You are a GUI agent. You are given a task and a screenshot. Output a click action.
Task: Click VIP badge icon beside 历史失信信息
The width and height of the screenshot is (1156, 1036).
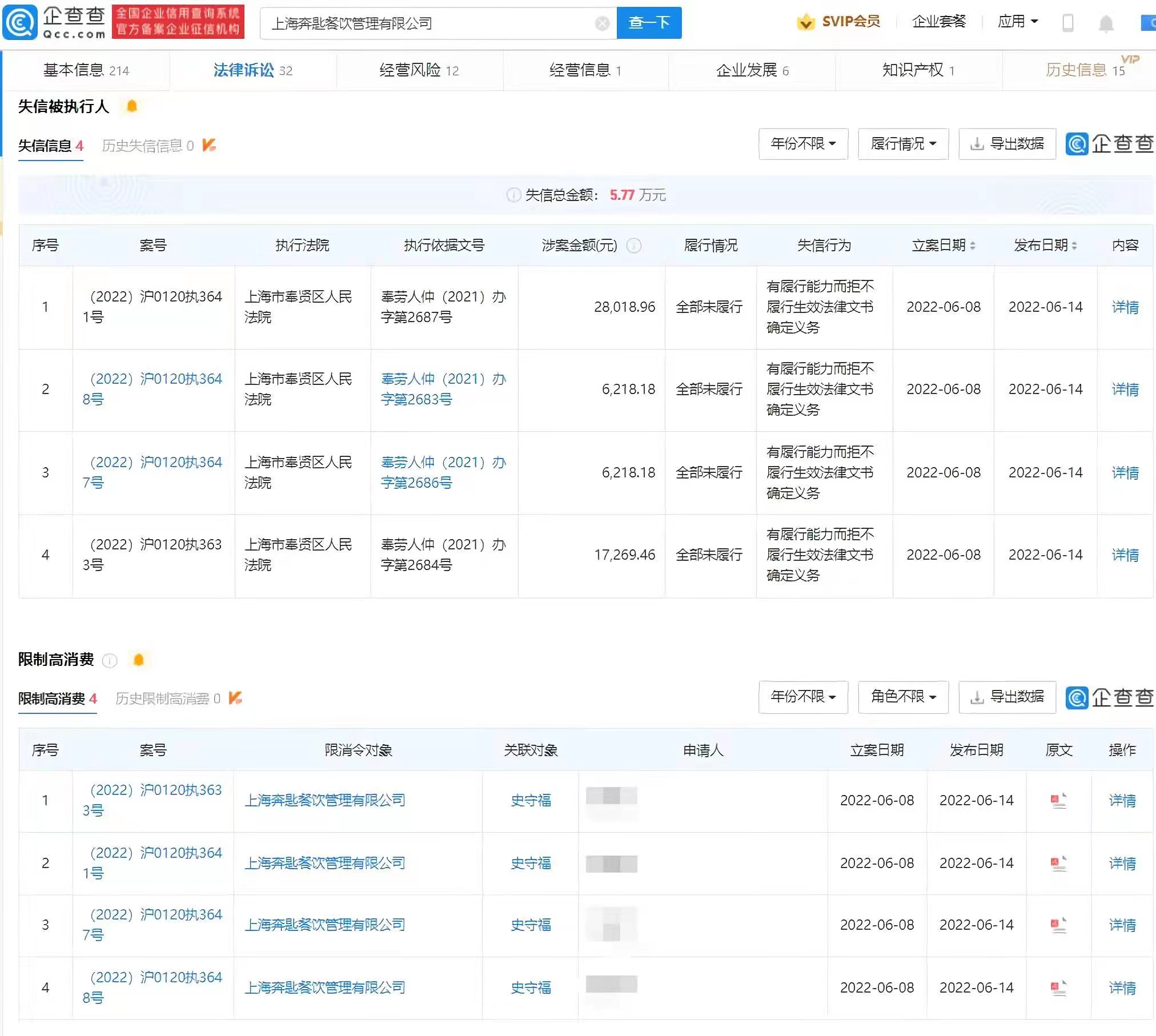[209, 145]
